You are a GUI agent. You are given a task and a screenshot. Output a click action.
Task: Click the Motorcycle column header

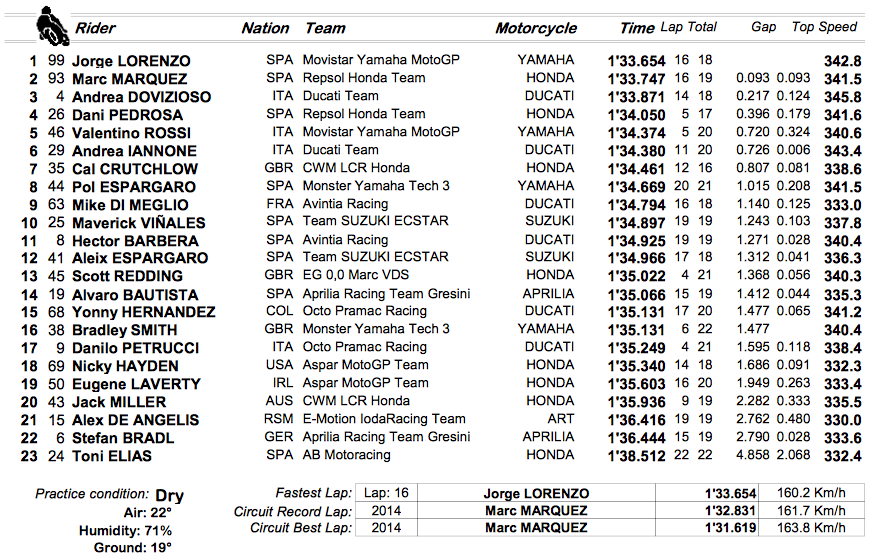click(x=536, y=28)
